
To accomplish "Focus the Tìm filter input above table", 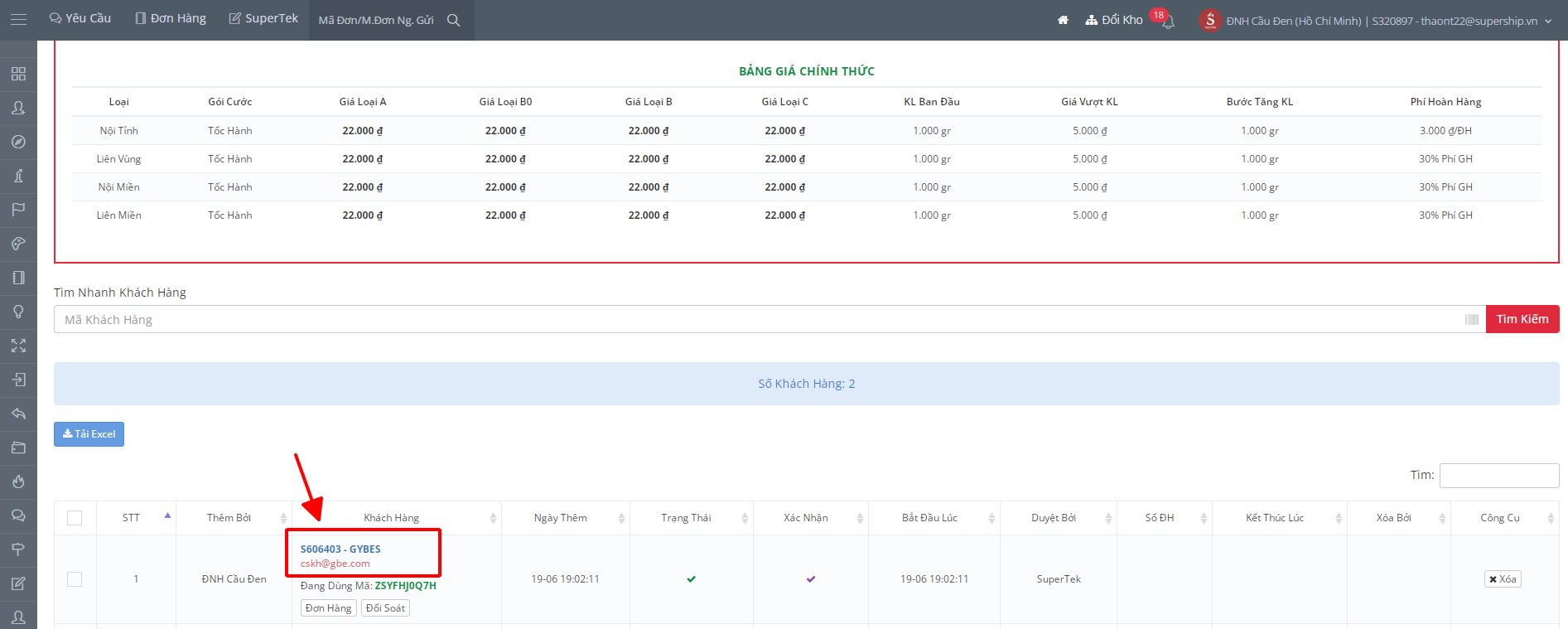I will (x=1499, y=476).
